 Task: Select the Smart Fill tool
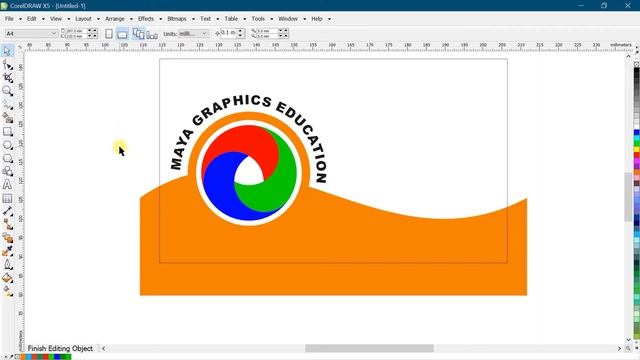point(7,118)
